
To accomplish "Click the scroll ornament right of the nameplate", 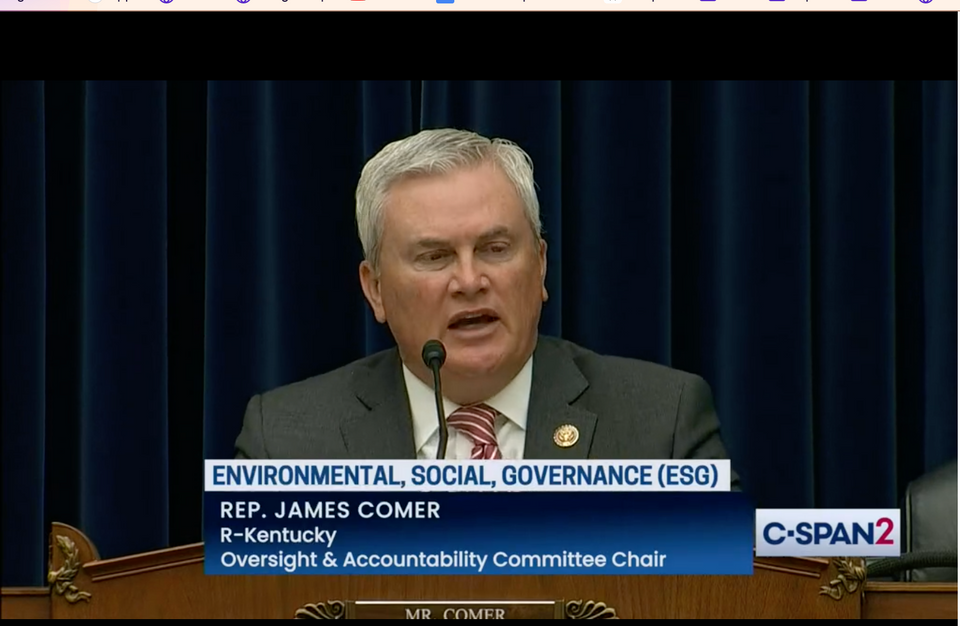I will [x=590, y=610].
